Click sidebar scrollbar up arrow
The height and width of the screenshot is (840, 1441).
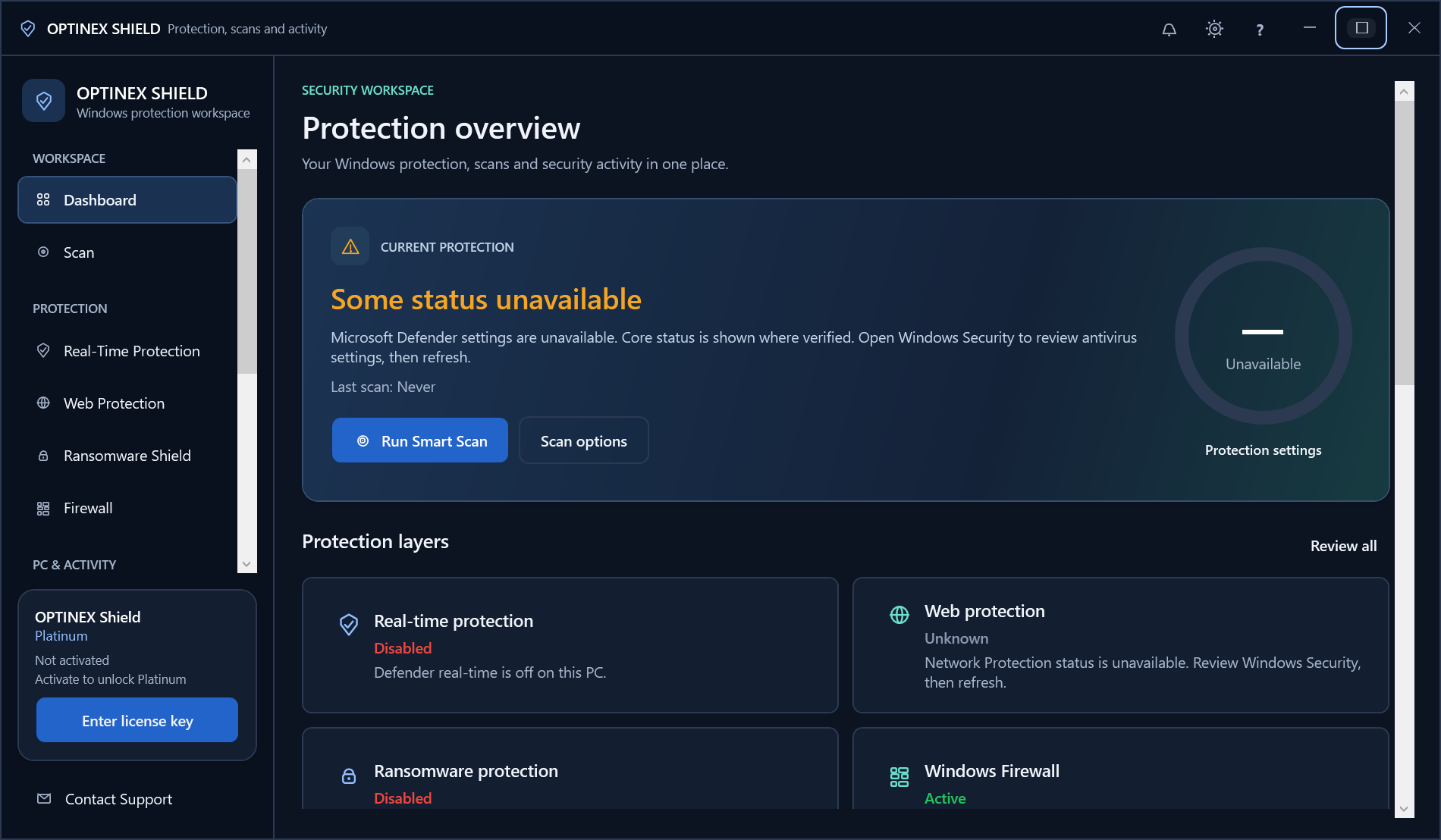click(246, 159)
